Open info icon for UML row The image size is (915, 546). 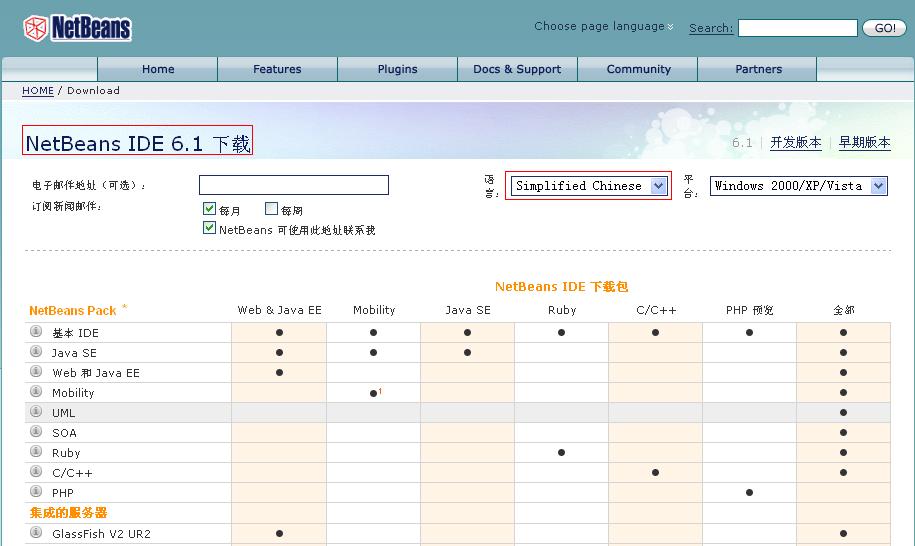(36, 411)
